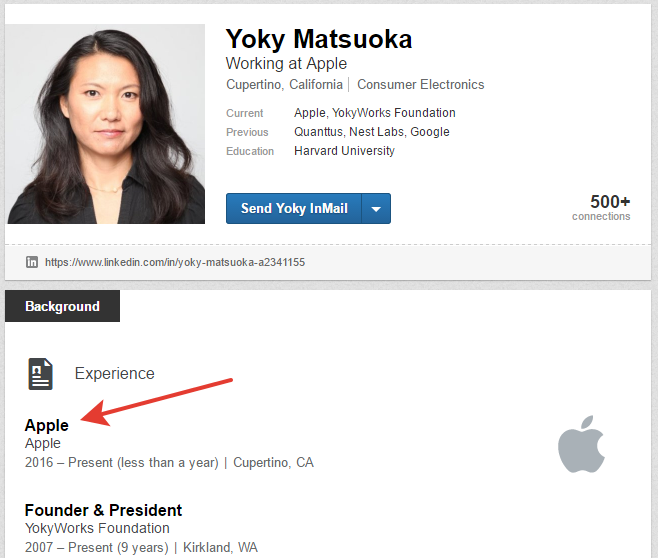The width and height of the screenshot is (658, 558).
Task: Open the LinkedIn profile URL link
Action: click(x=175, y=262)
